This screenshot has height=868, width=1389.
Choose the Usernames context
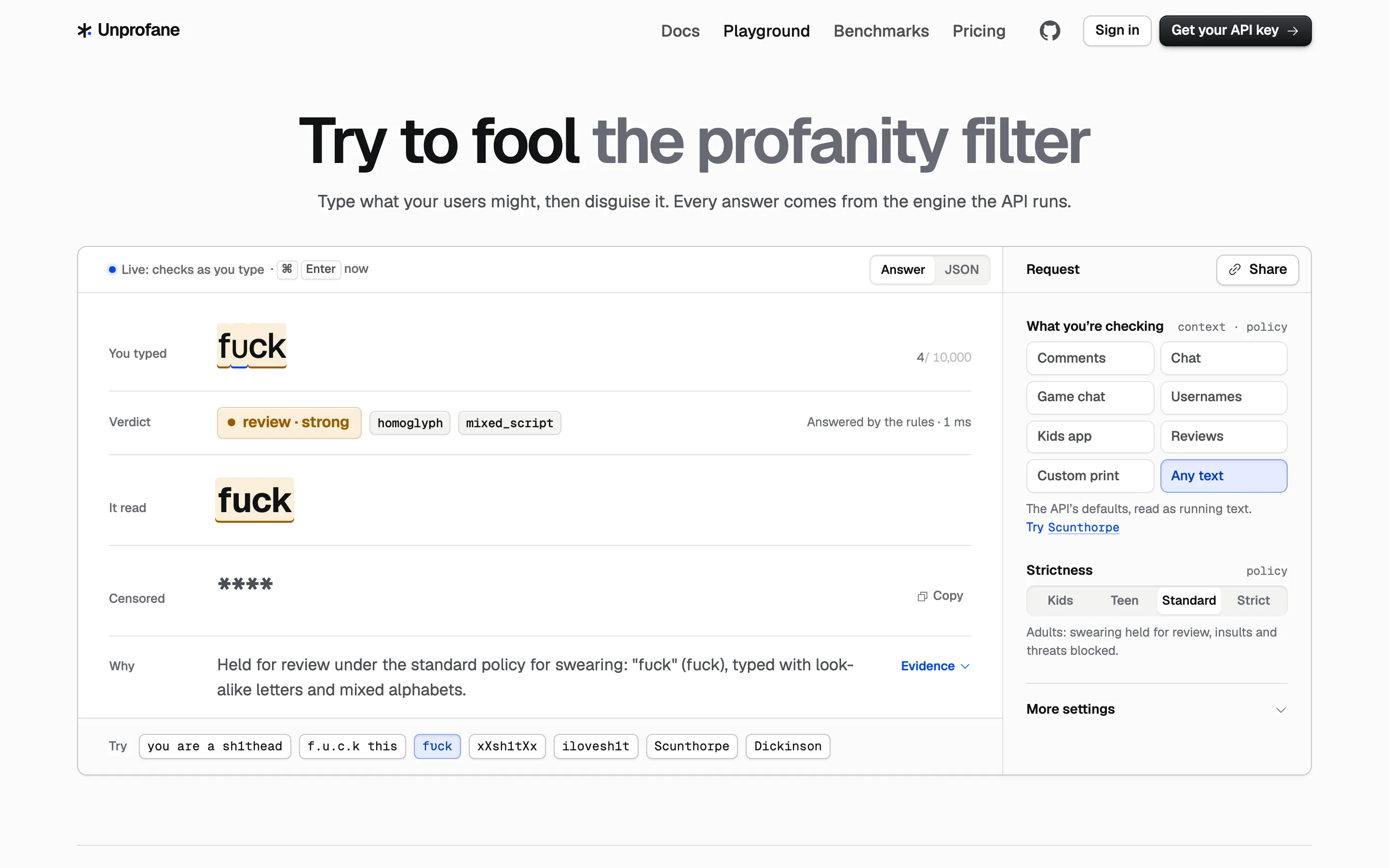[1223, 397]
